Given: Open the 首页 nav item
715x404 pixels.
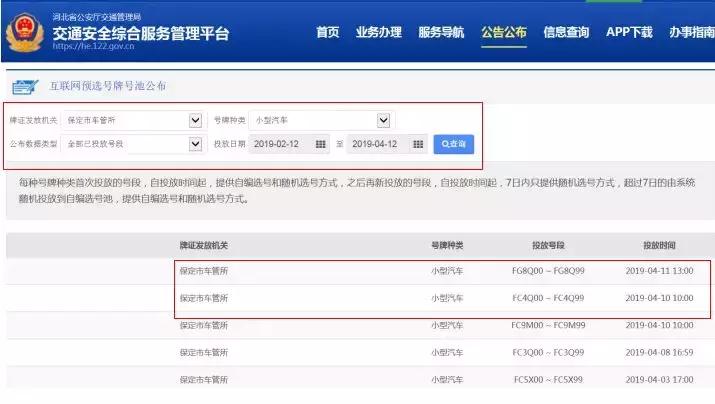Looking at the screenshot, I should 327,32.
